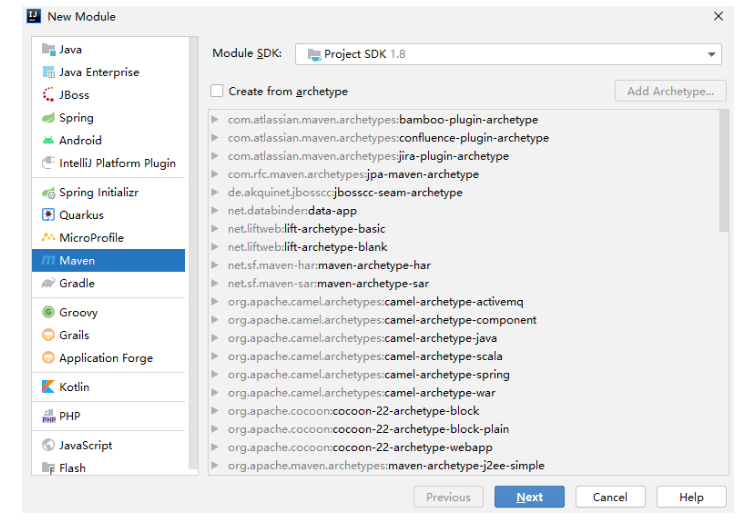Select Maven in module type list
755x523 pixels.
click(x=77, y=261)
